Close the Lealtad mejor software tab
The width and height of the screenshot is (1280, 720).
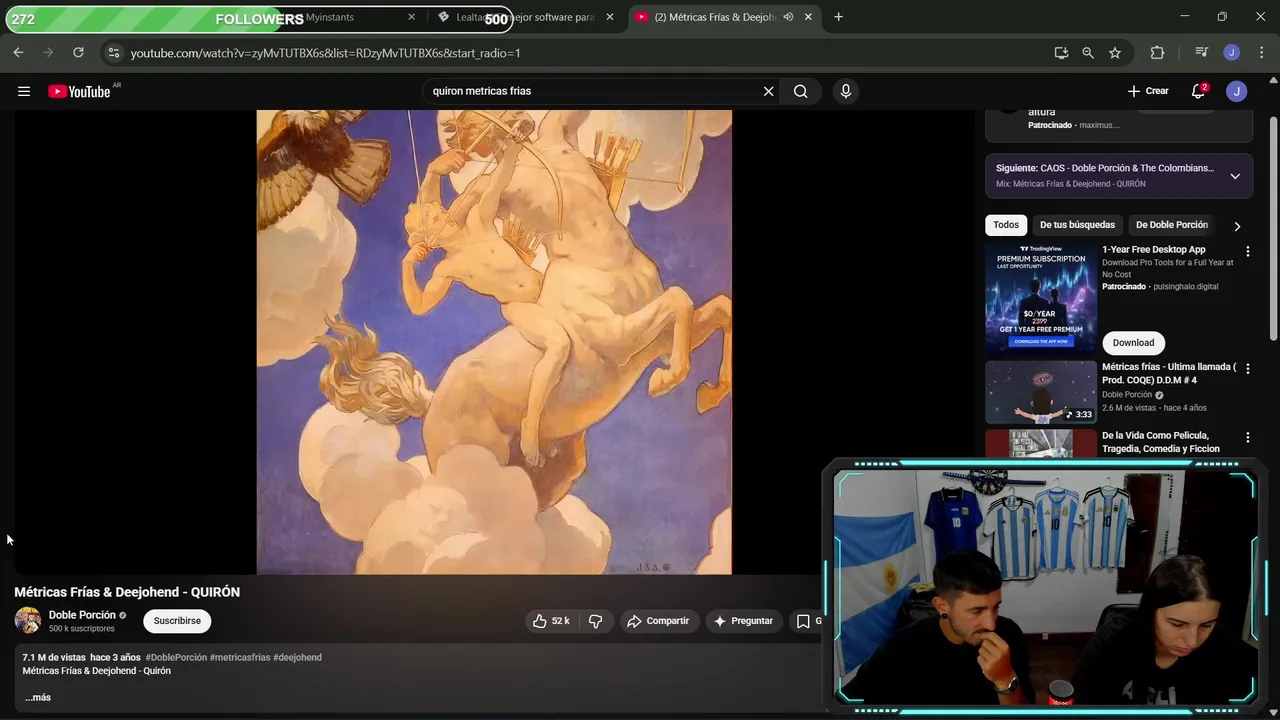(610, 17)
